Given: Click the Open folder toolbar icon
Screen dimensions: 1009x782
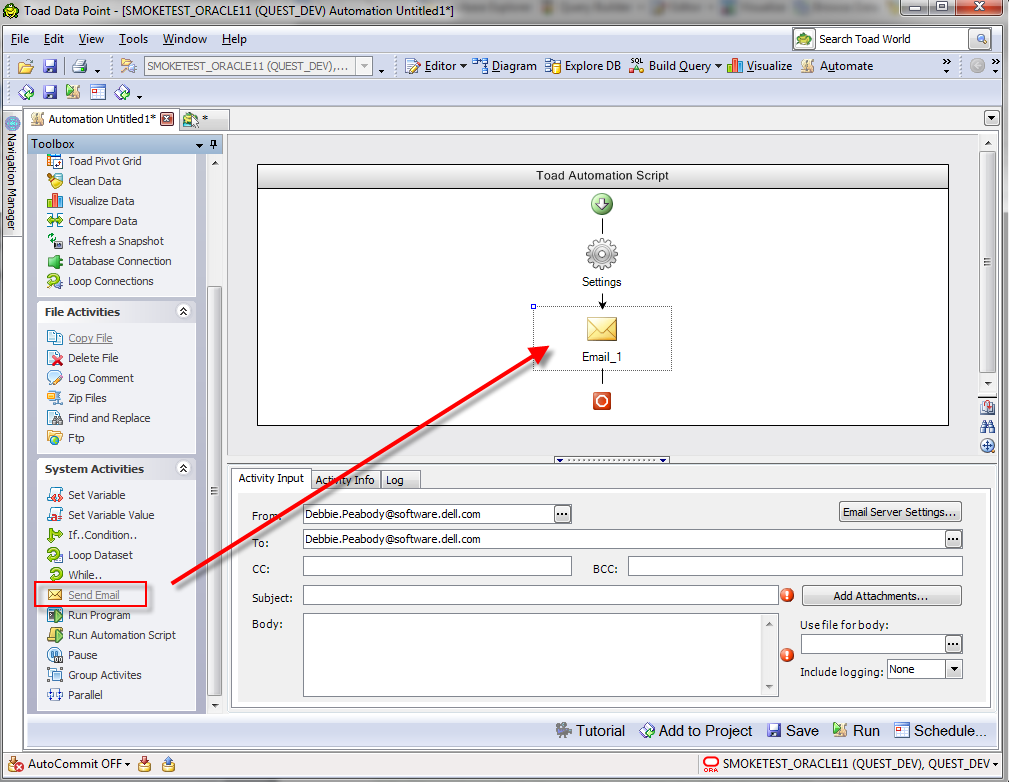Looking at the screenshot, I should pos(26,66).
